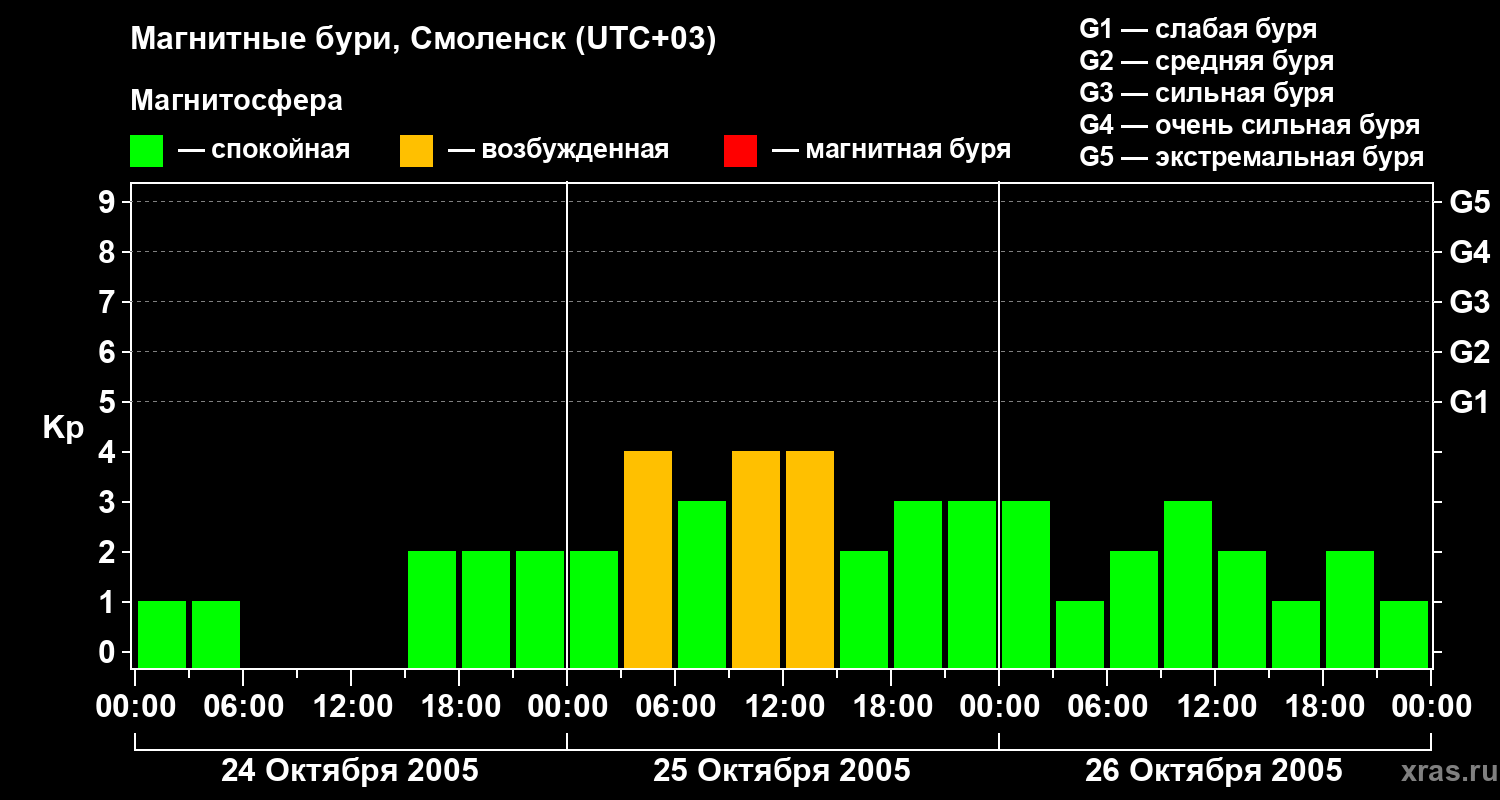Click the '26 Октября 2005' date label

tap(1214, 770)
